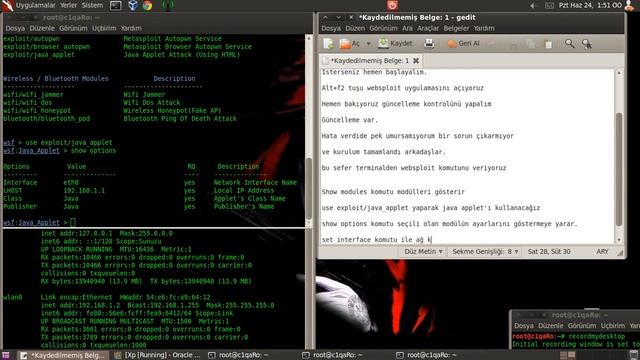The height and width of the screenshot is (360, 640).
Task: Switch to the [Xp [Running] - Oracle taskbar entry
Action: [158, 355]
